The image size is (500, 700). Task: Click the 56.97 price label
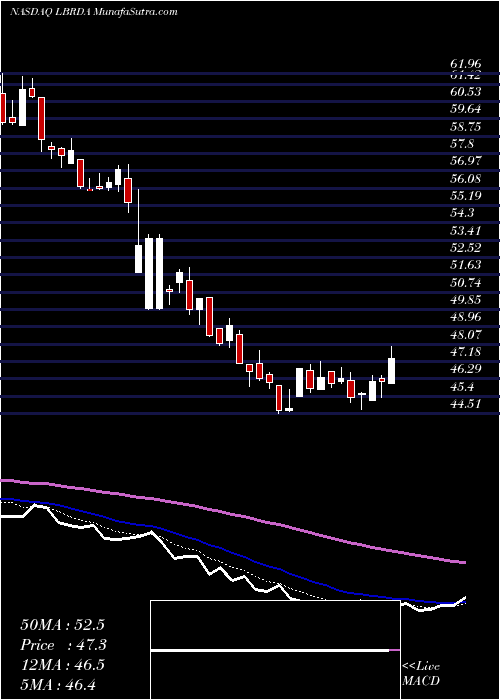[466, 162]
